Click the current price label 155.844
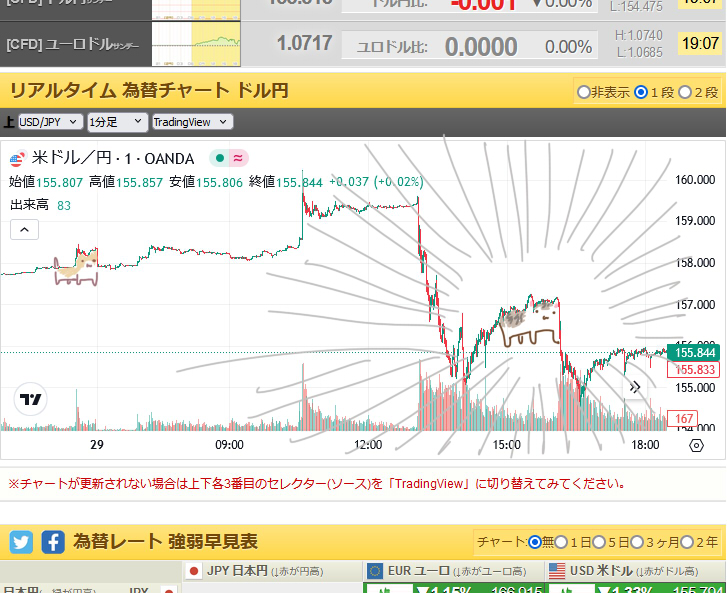 694,353
